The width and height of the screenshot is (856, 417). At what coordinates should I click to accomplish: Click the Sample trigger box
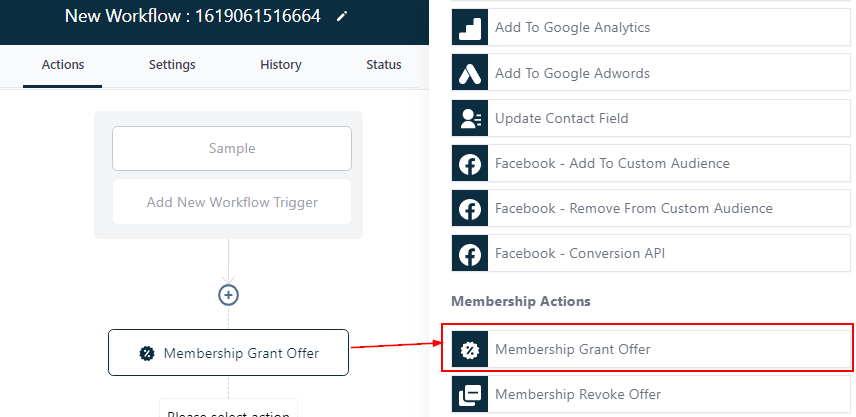click(x=231, y=148)
